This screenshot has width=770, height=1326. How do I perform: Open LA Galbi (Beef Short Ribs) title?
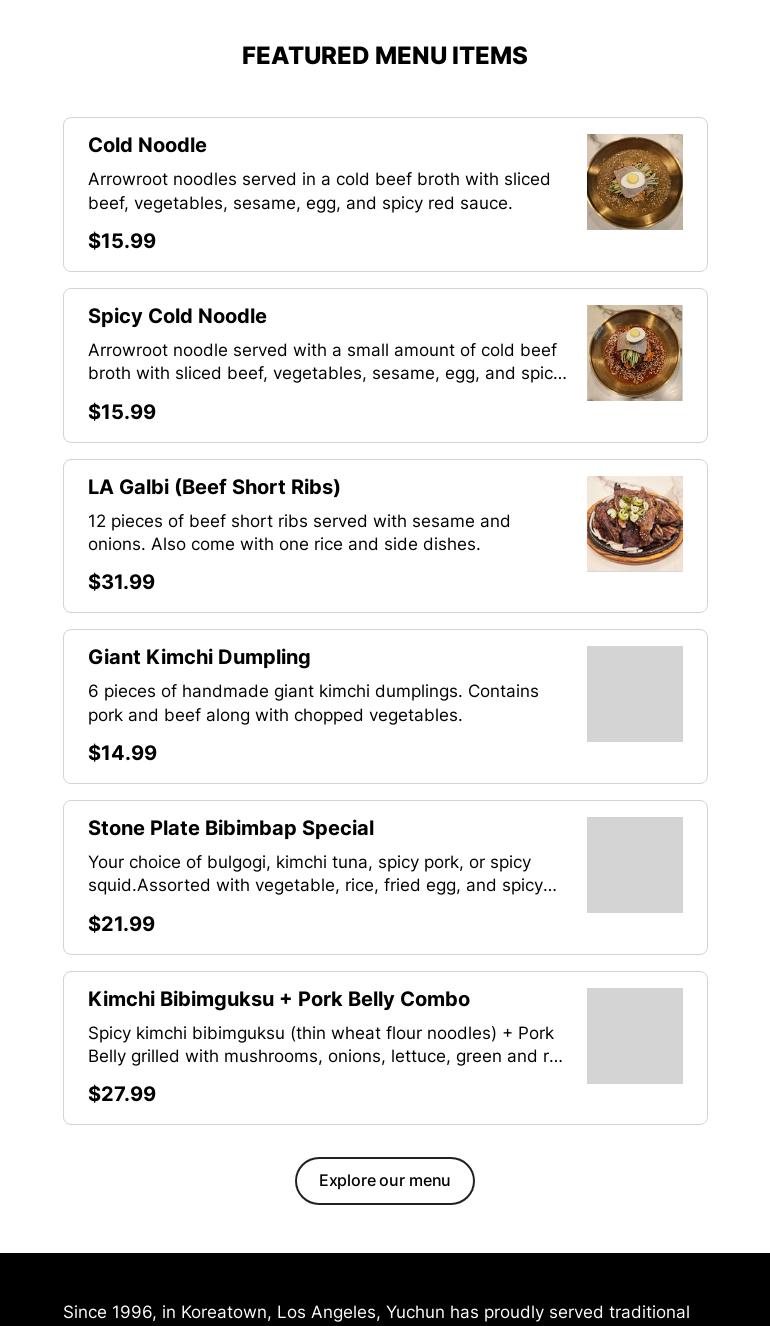click(214, 488)
